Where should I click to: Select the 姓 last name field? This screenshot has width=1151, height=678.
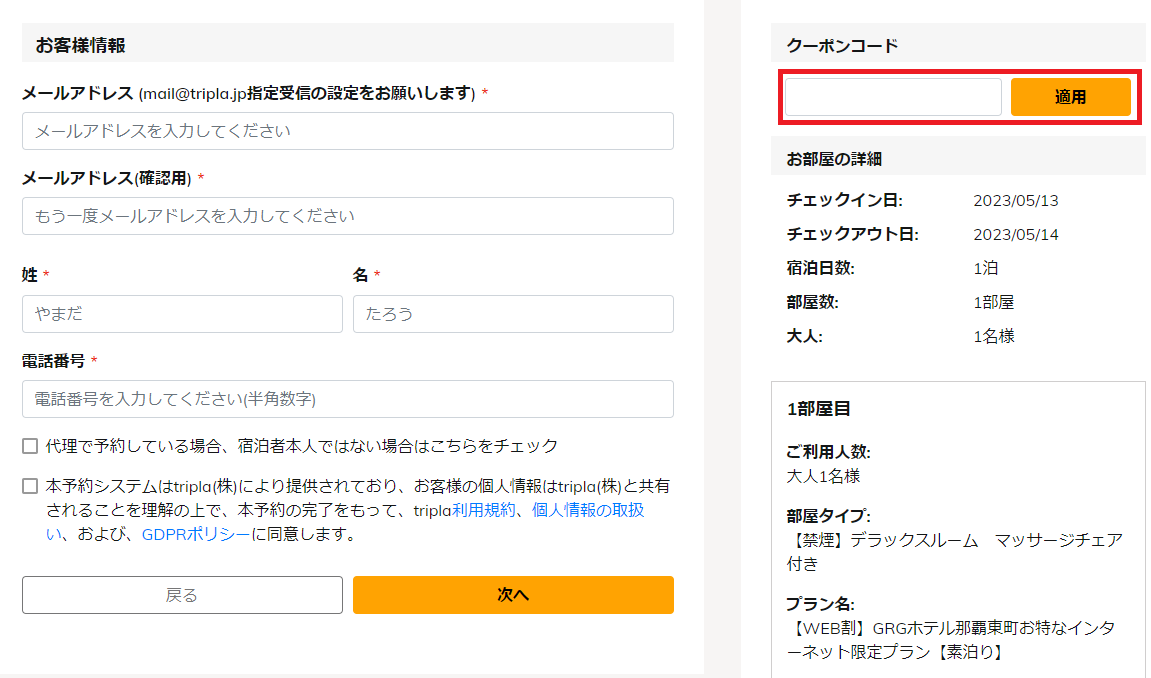point(182,314)
